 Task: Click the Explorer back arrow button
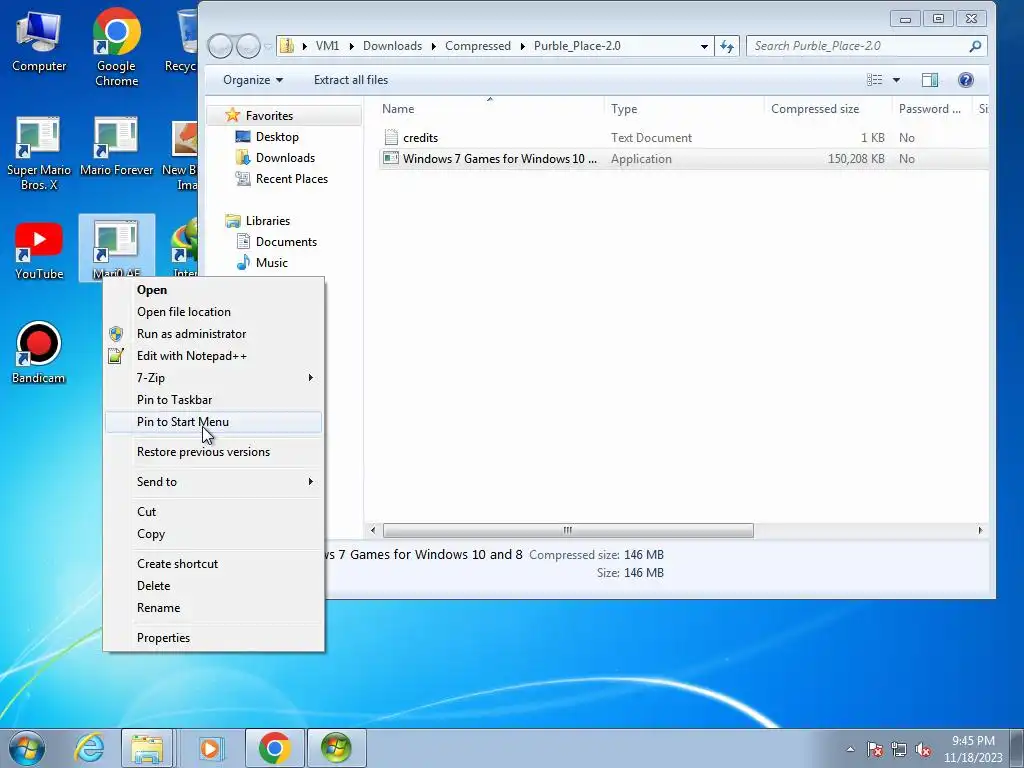pos(221,46)
